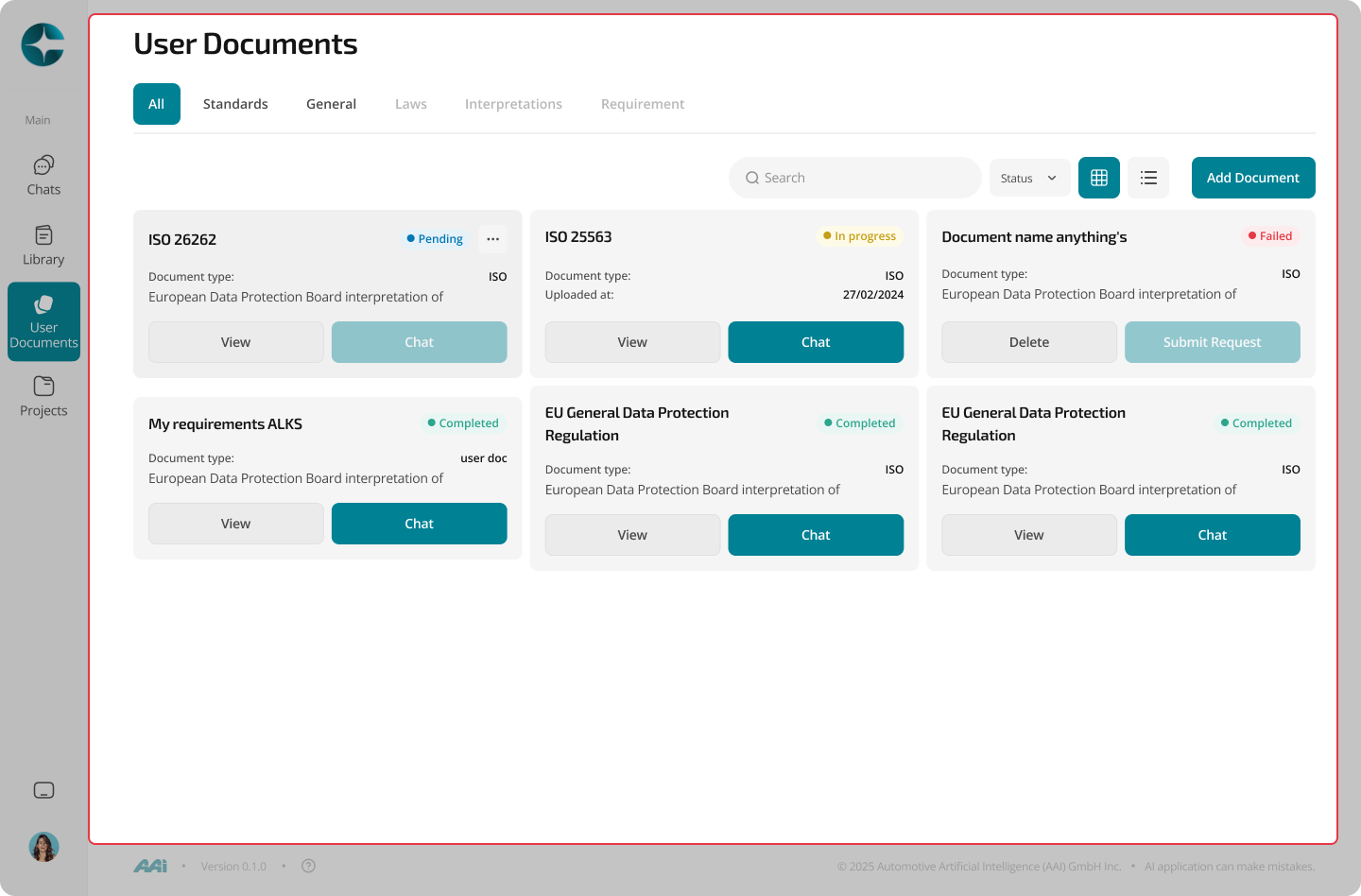This screenshot has height=896, width=1361.
Task: Click the Completed badge on My requirements ALKS
Action: (463, 423)
